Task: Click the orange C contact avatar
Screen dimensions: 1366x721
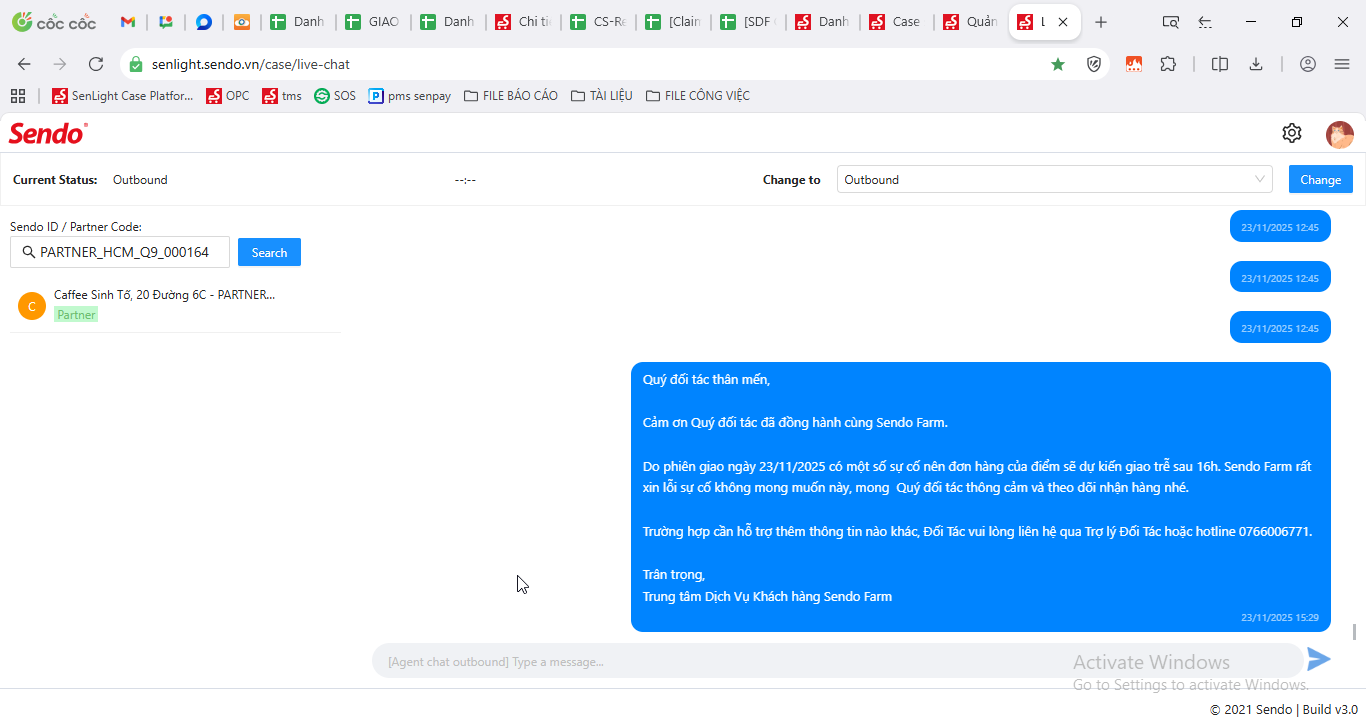Action: [32, 306]
